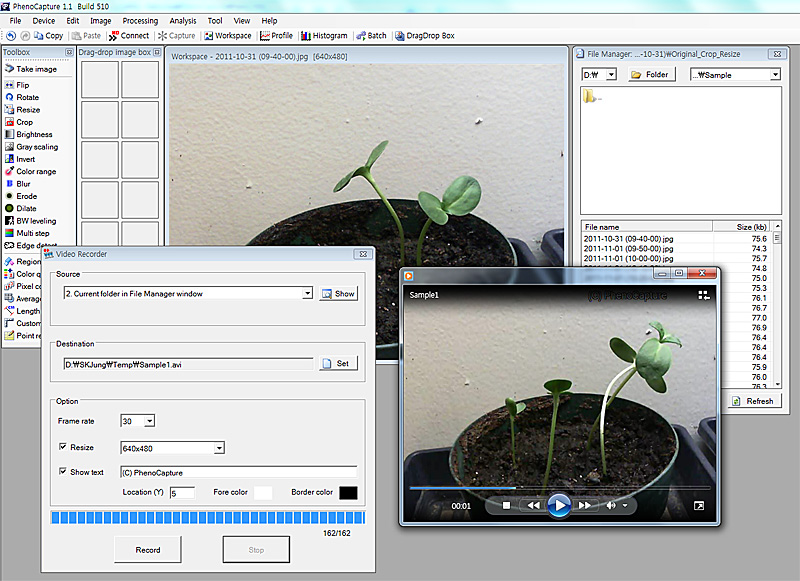Click the Histogram toolbar icon
Screen dimensions: 800x581
pos(316,35)
